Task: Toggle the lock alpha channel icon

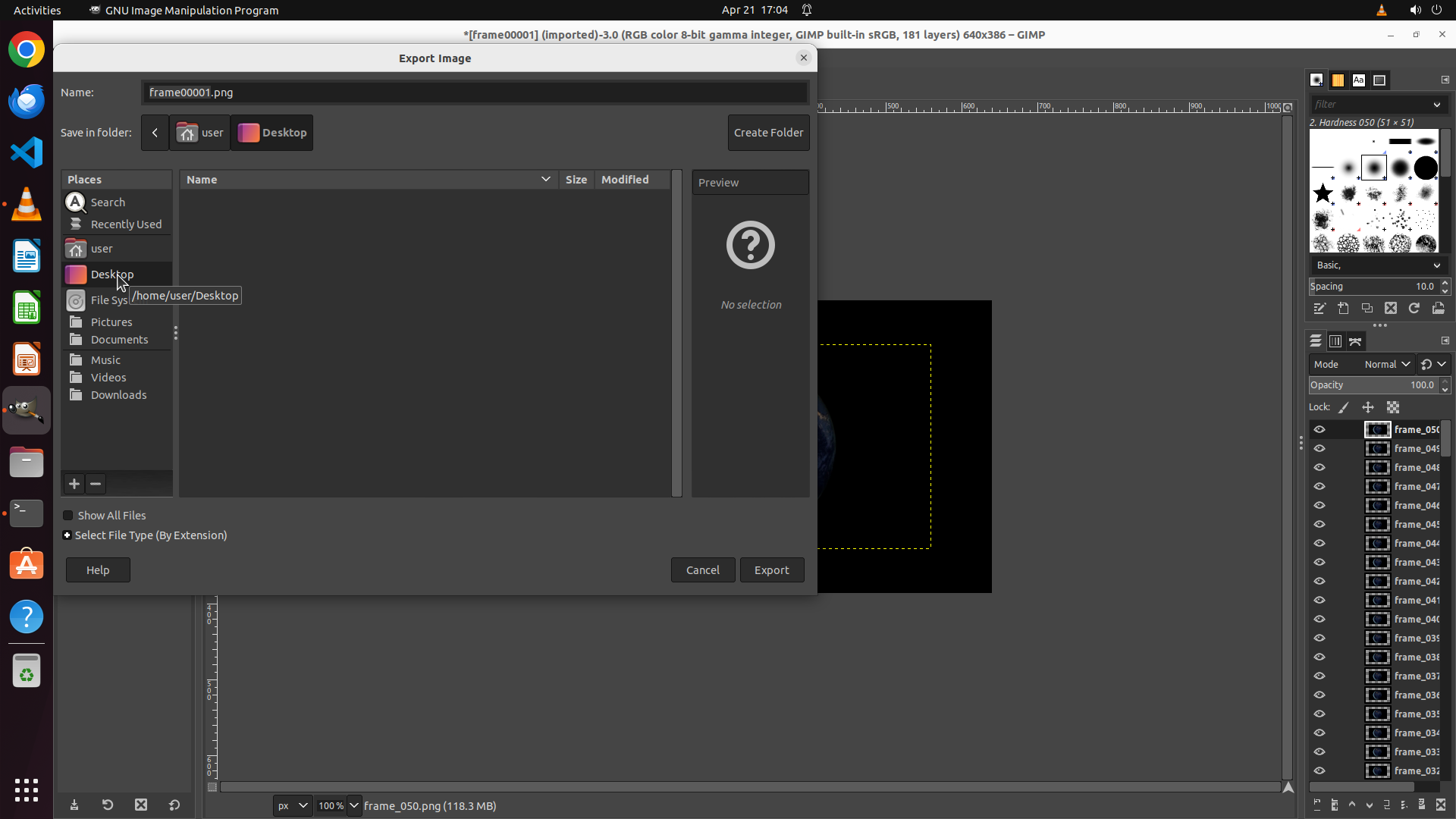Action: pyautogui.click(x=1393, y=407)
